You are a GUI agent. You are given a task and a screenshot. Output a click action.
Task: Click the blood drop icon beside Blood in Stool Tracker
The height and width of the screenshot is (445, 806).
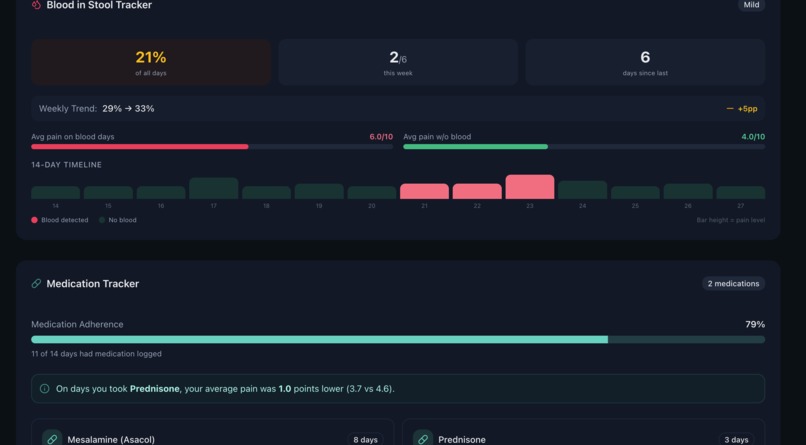[36, 5]
